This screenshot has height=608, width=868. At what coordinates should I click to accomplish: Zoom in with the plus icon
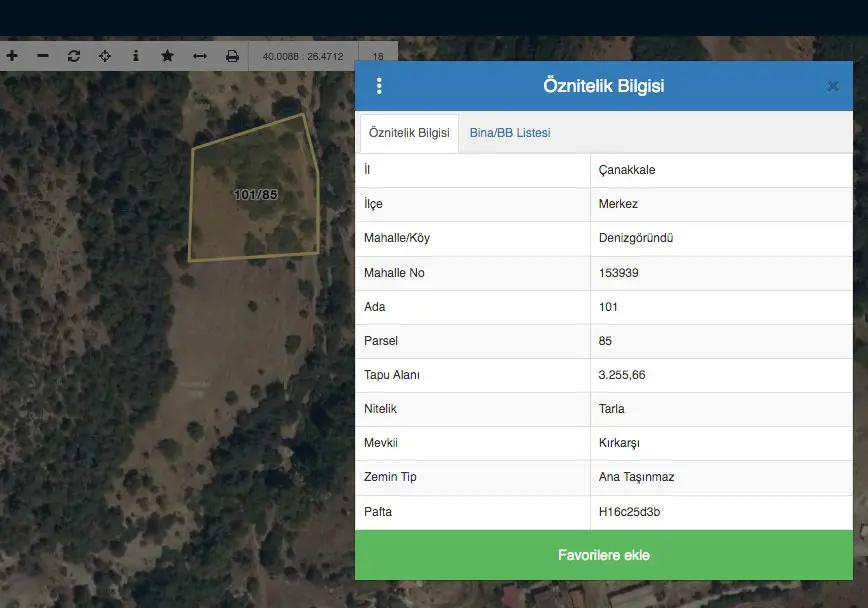pyautogui.click(x=12, y=56)
